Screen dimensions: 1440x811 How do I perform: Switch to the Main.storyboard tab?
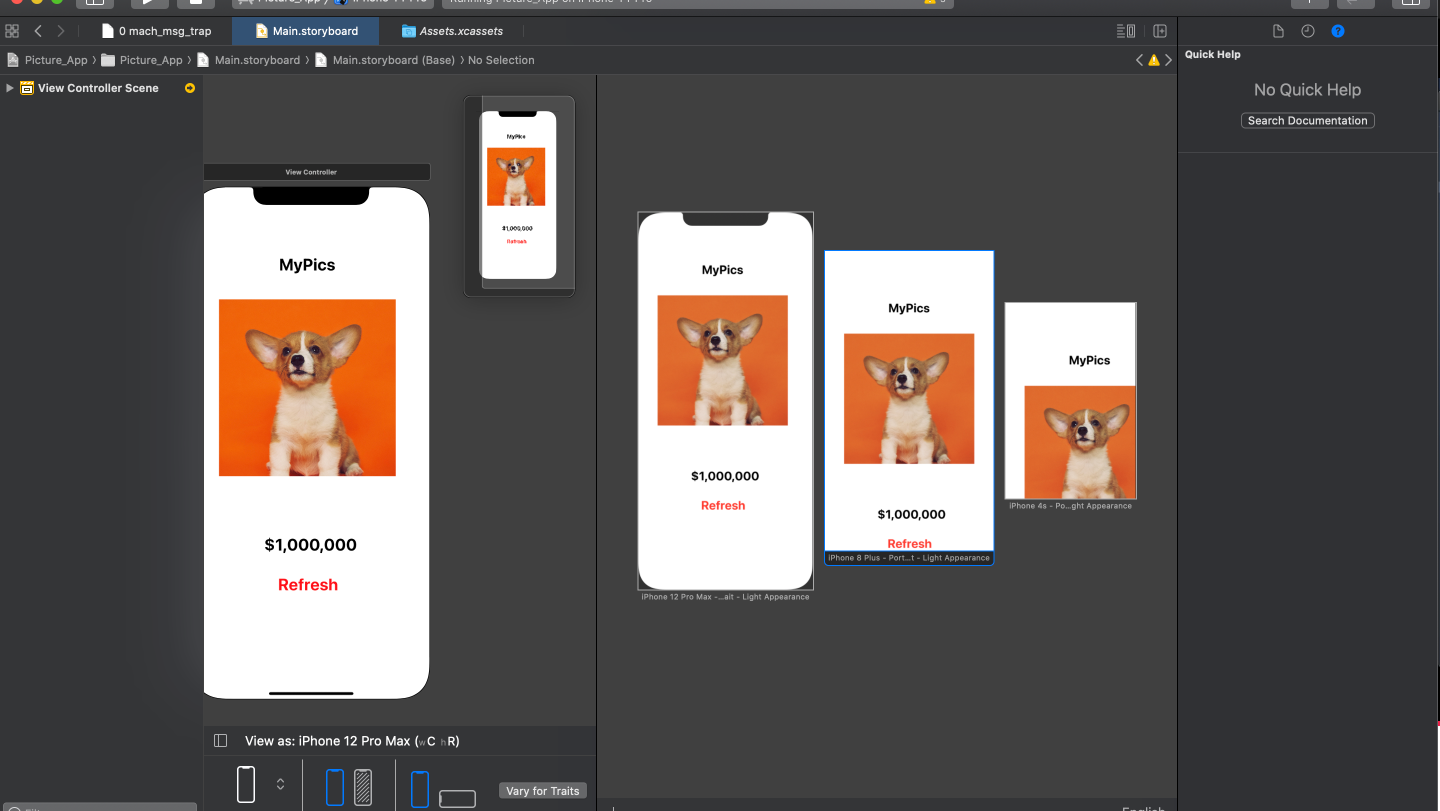click(x=306, y=31)
